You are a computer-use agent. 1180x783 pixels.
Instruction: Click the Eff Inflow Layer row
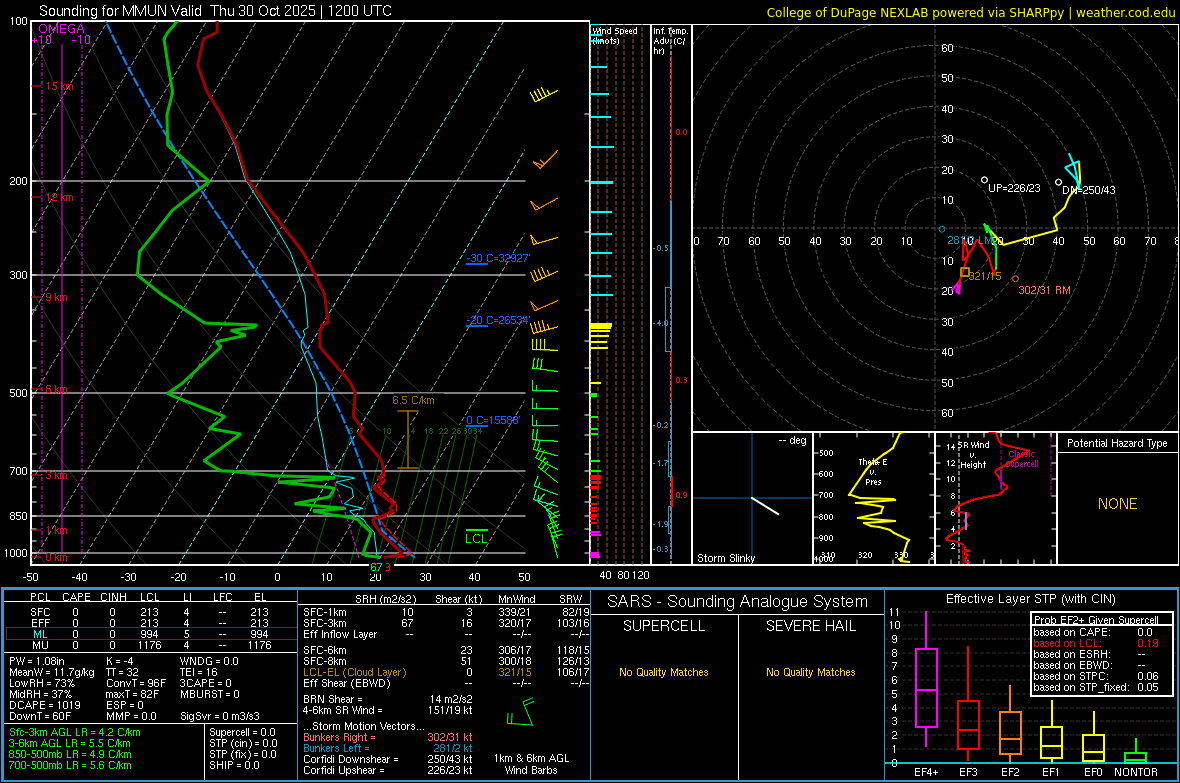[x=446, y=634]
